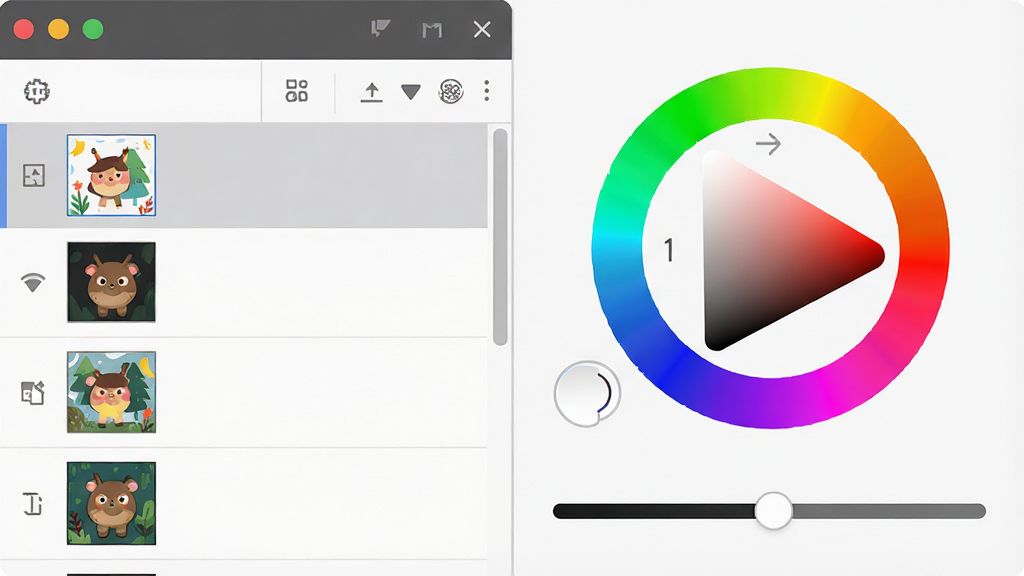This screenshot has width=1024, height=576.
Task: Click the flag icon in the title bar
Action: pos(380,29)
